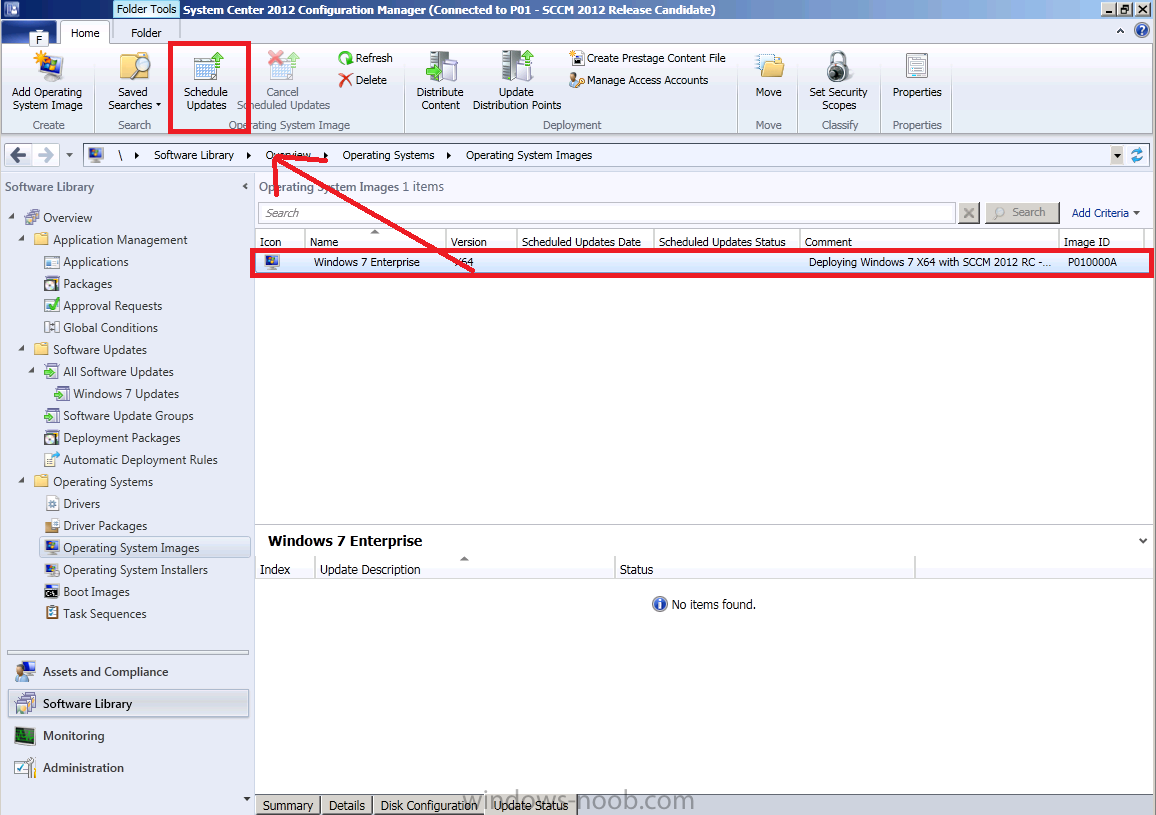
Task: Switch to the Folder ribbon tab
Action: point(146,33)
